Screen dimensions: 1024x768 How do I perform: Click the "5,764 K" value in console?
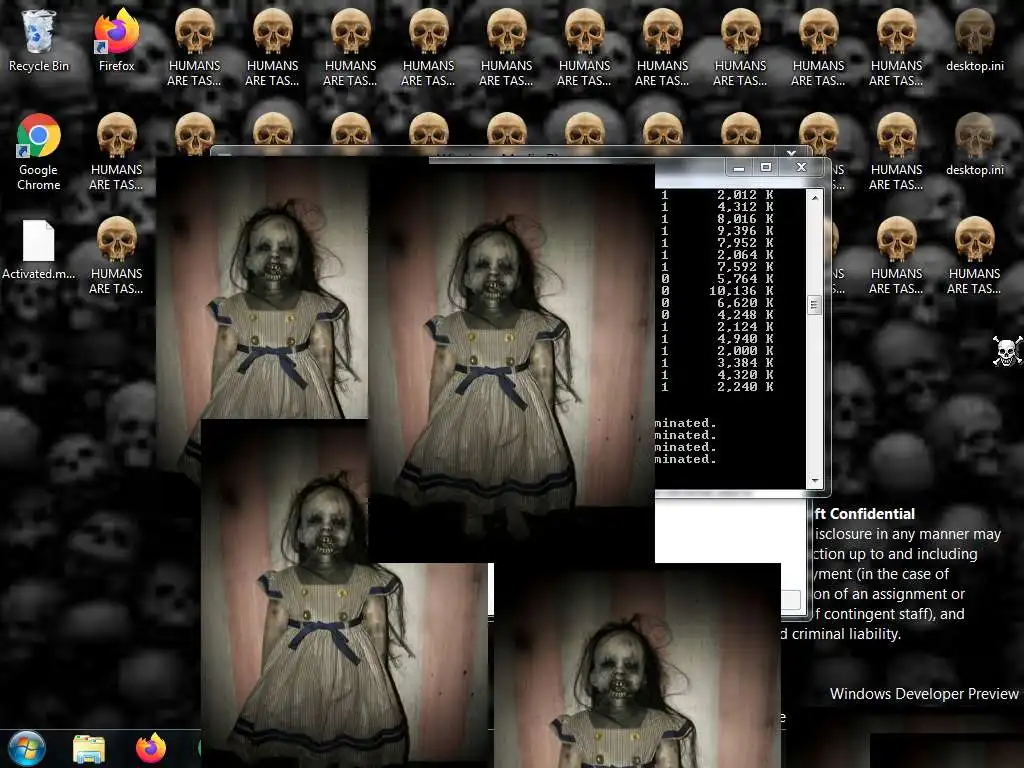745,279
